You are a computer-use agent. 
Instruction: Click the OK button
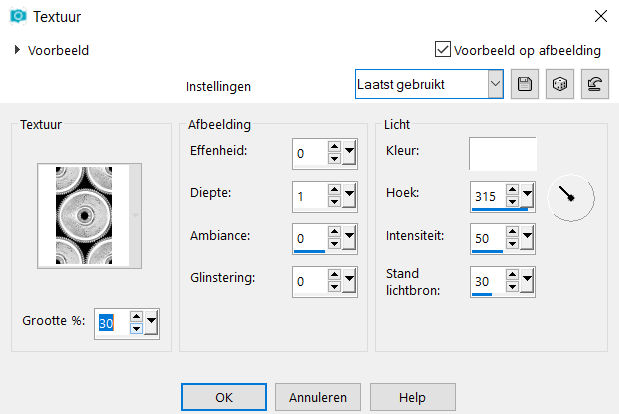click(224, 397)
